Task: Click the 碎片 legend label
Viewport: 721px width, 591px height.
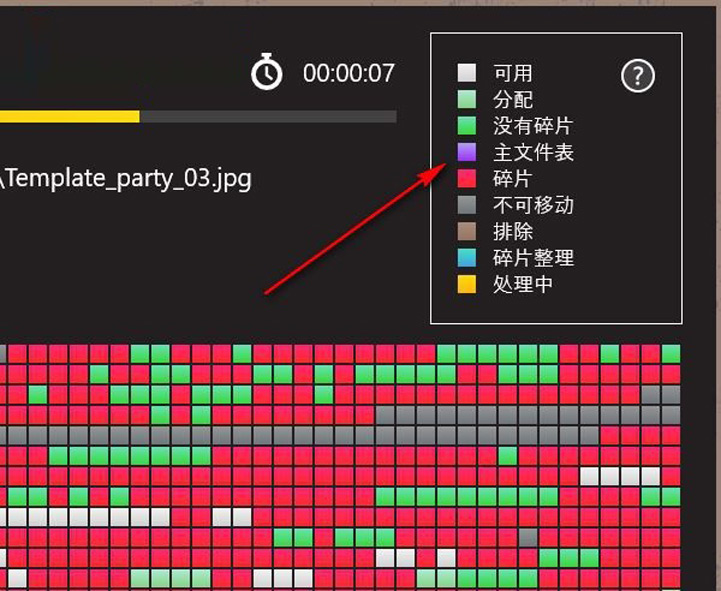Action: (x=513, y=178)
